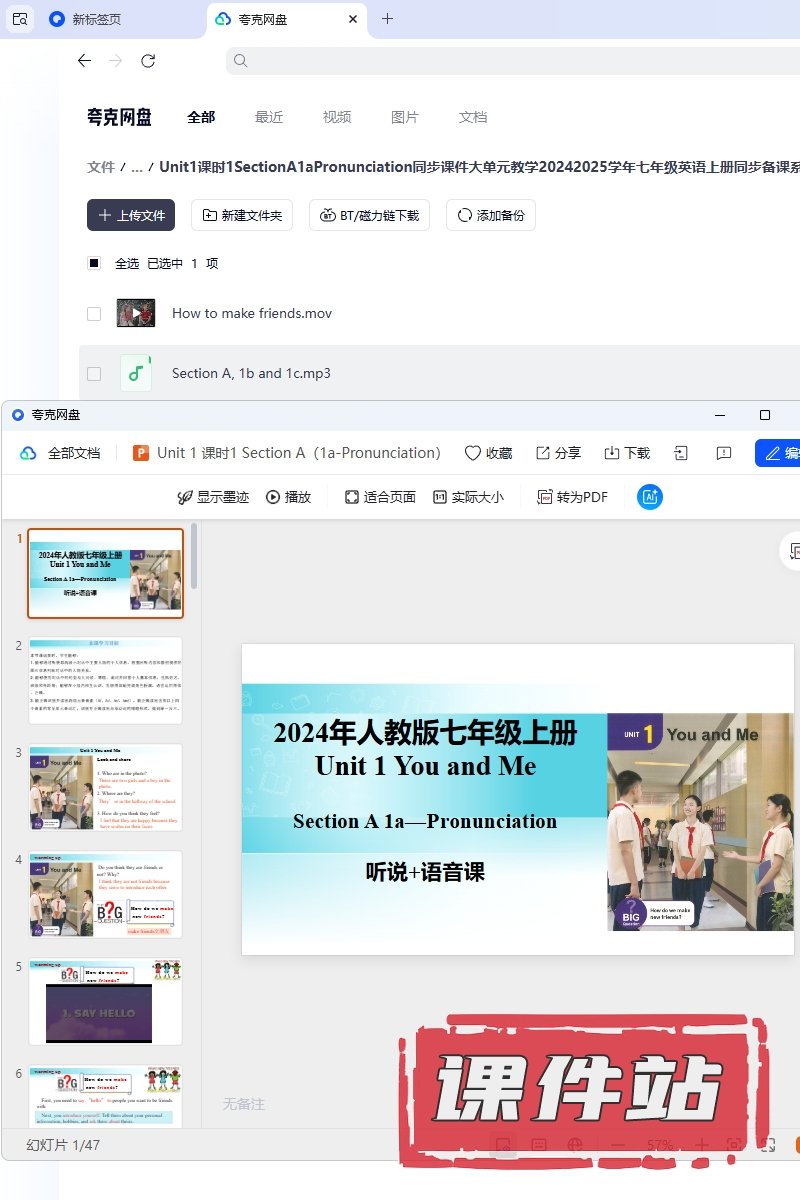Click the 上传文件 upload button
Image resolution: width=800 pixels, height=1200 pixels.
click(131, 215)
